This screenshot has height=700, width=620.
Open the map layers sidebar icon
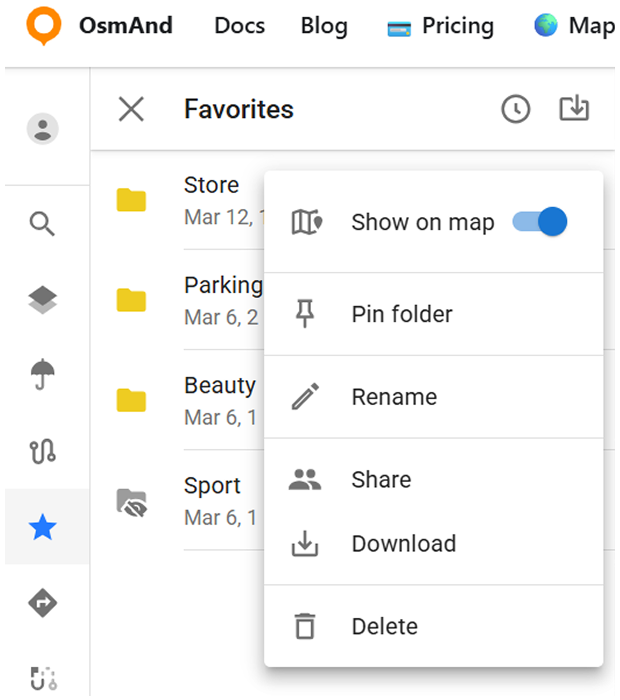click(x=42, y=300)
